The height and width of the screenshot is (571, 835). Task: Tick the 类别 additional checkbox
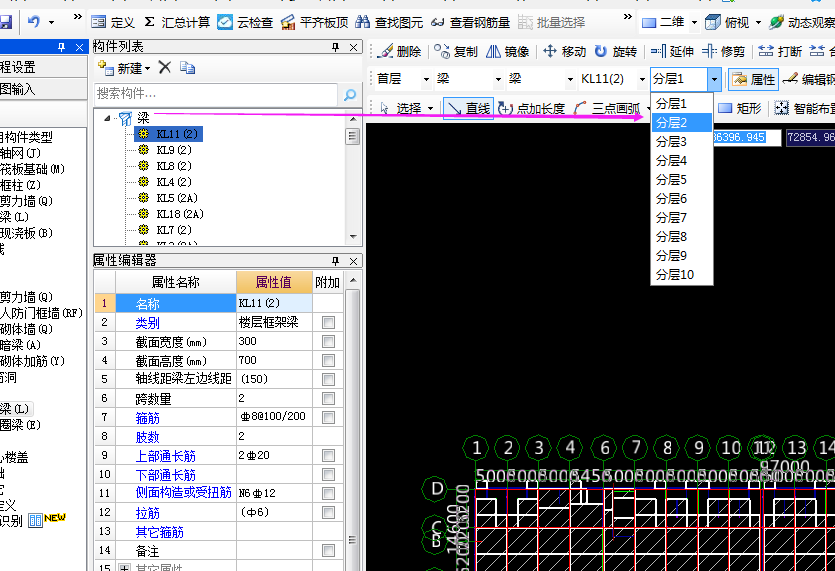click(328, 323)
